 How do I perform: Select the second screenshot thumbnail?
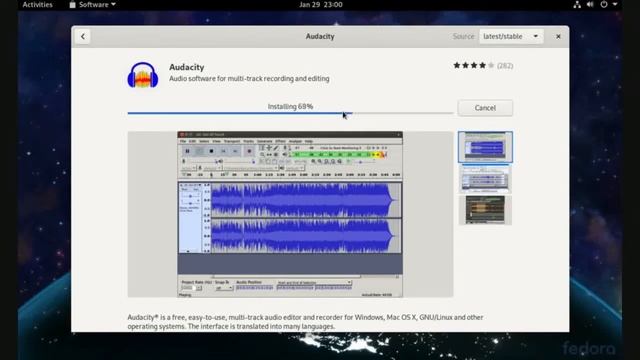point(485,179)
